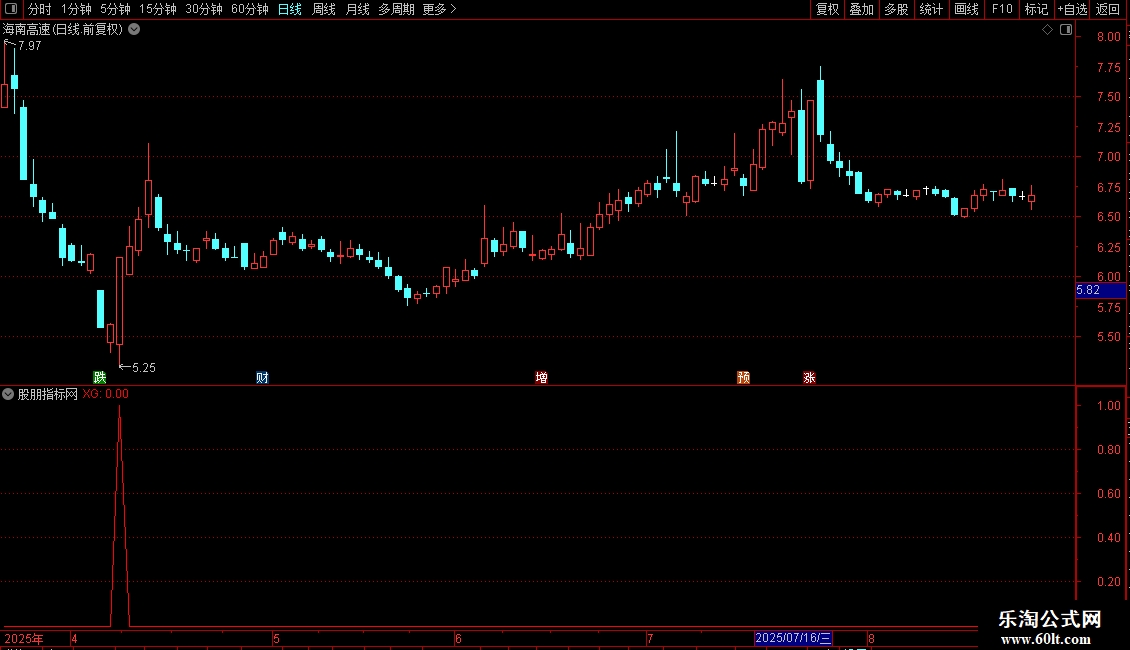Image resolution: width=1130 pixels, height=650 pixels.
Task: Click the 5.82 price tag on axis
Action: [x=1100, y=290]
